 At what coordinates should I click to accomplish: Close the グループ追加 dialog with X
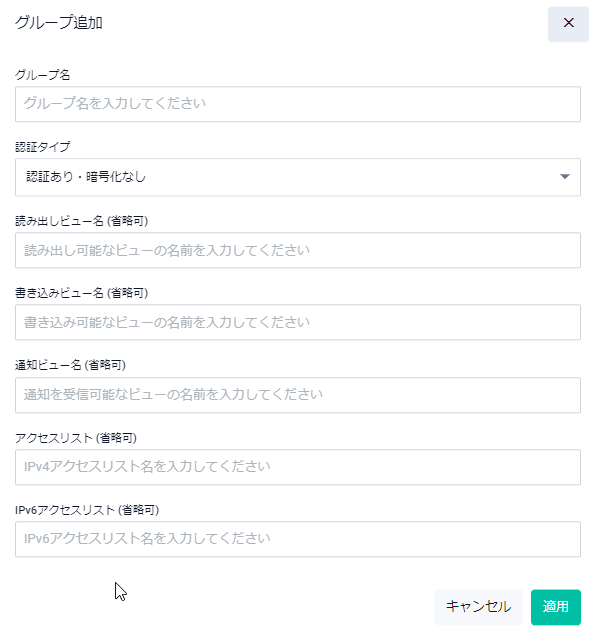coord(568,24)
